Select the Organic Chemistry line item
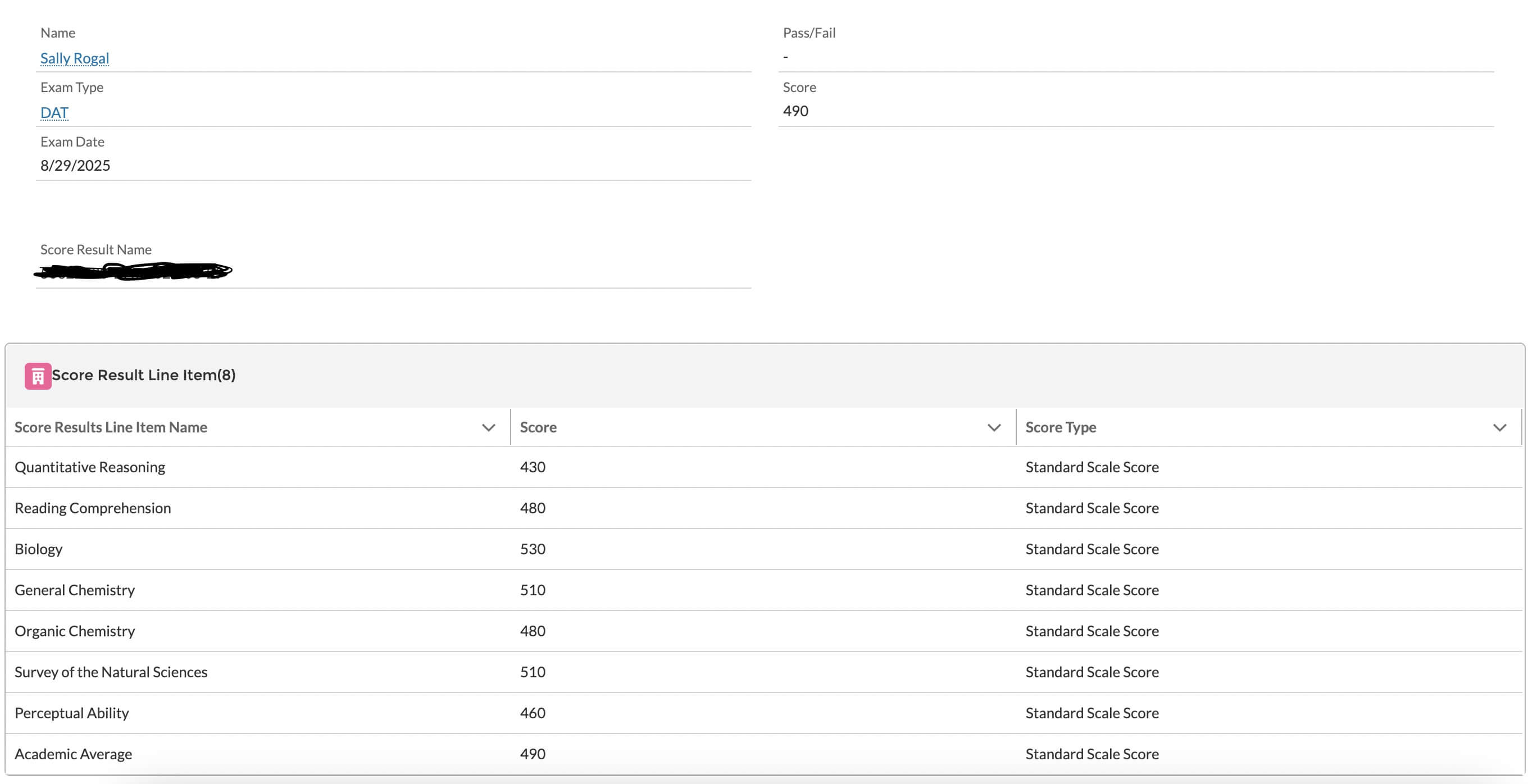Image resolution: width=1528 pixels, height=784 pixels. [x=75, y=631]
